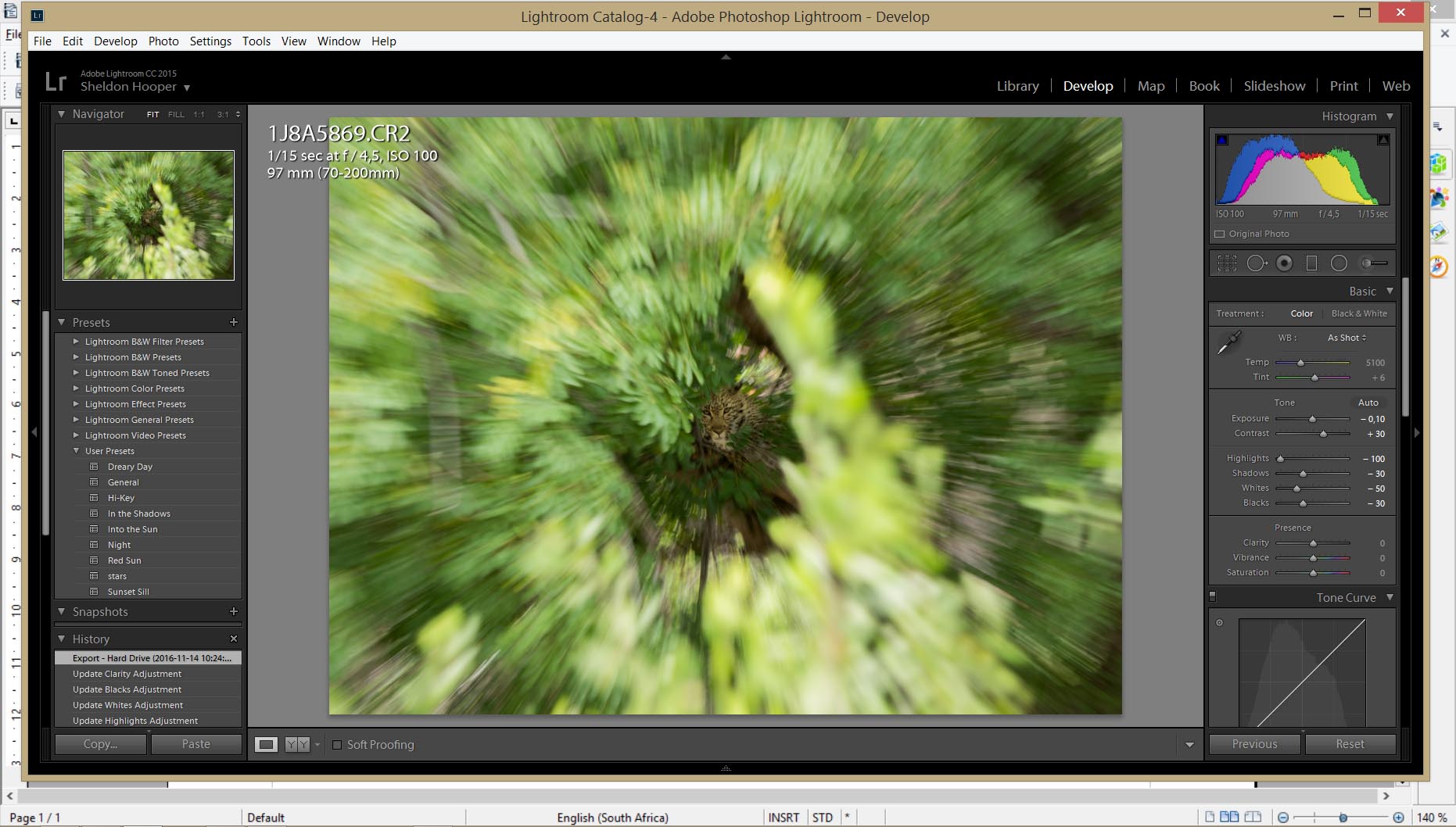
Task: Select the Graduated Filter tool
Action: pos(1311,263)
